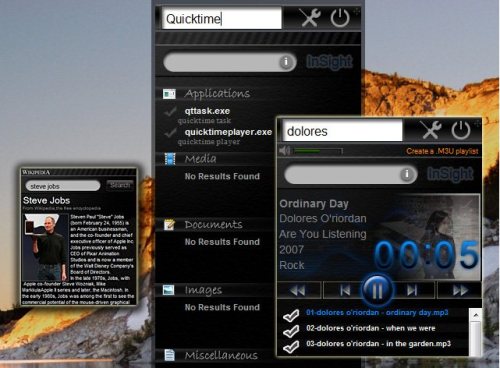Toggle checkmark for 01 ordinary day.mp3
Image resolution: width=500 pixels, height=368 pixels.
[x=291, y=315]
